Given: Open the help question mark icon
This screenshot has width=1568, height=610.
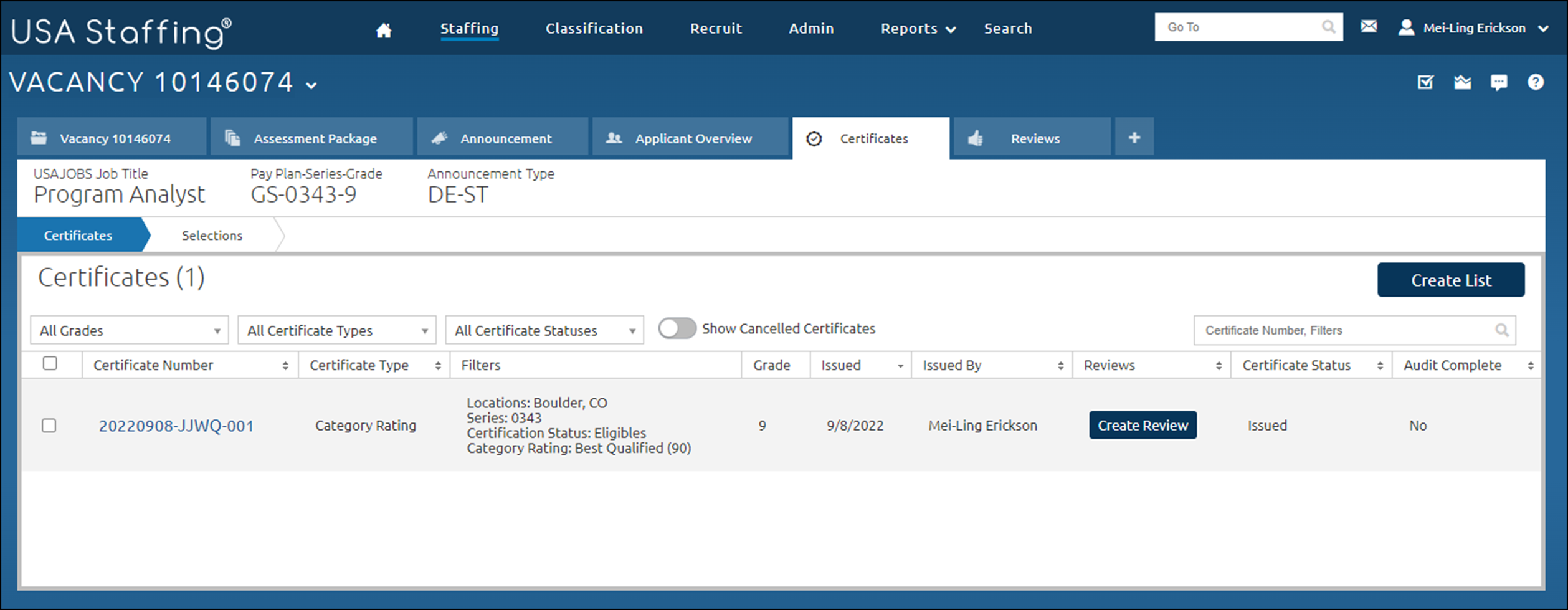Looking at the screenshot, I should click(x=1536, y=82).
